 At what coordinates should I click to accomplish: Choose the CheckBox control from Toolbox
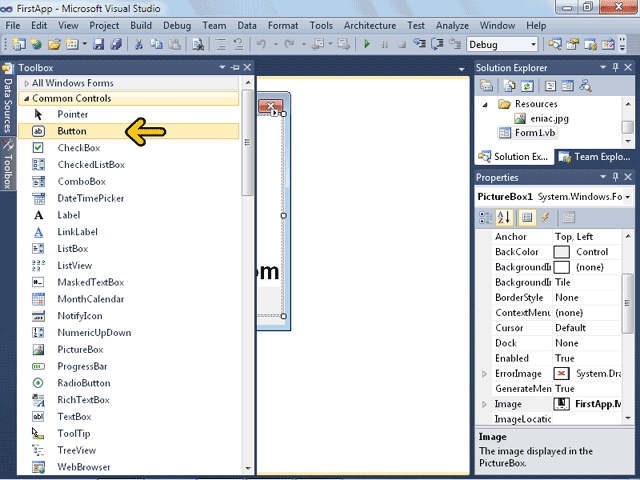click(78, 148)
